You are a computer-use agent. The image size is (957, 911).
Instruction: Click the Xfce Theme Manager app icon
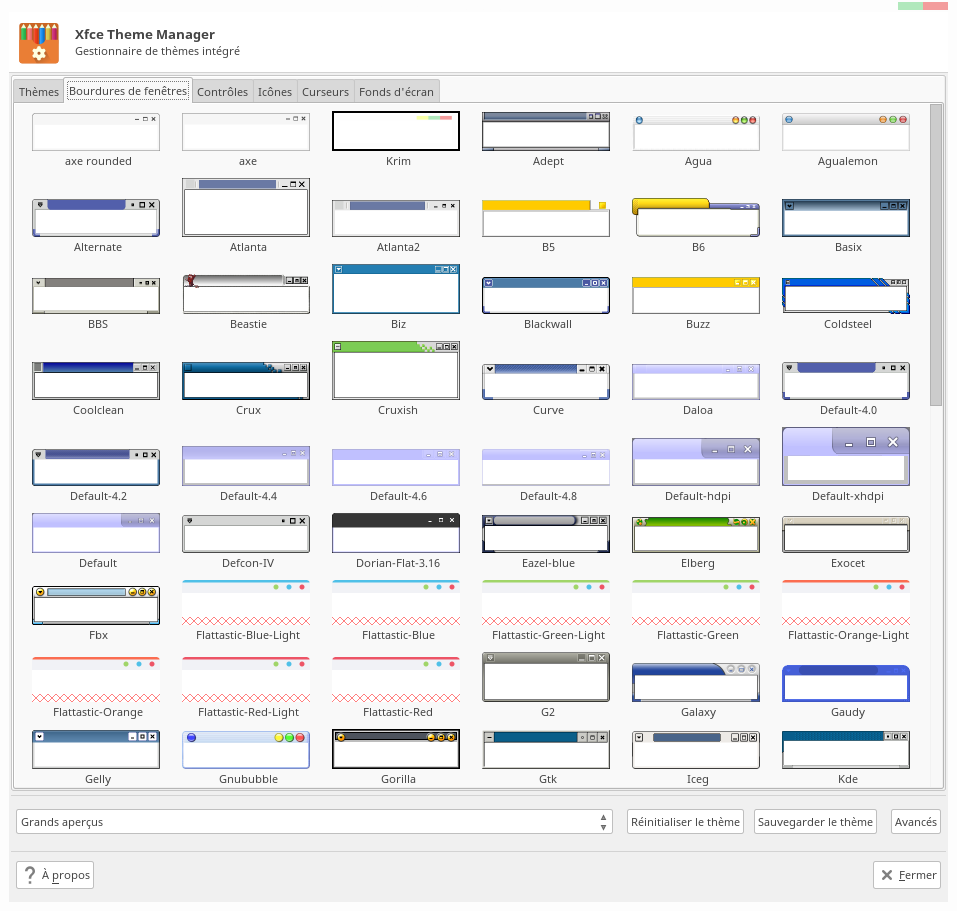(39, 43)
